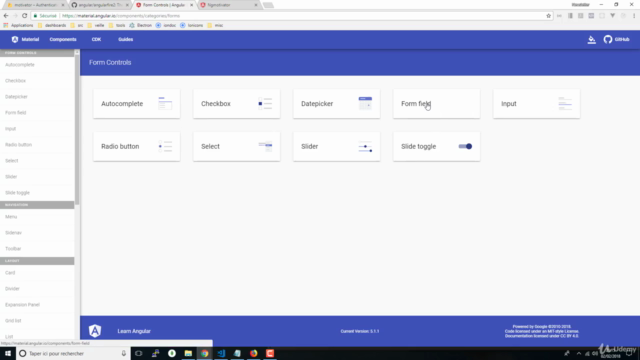
Task: Open the dashboards bookmark folder
Action: (52, 25)
